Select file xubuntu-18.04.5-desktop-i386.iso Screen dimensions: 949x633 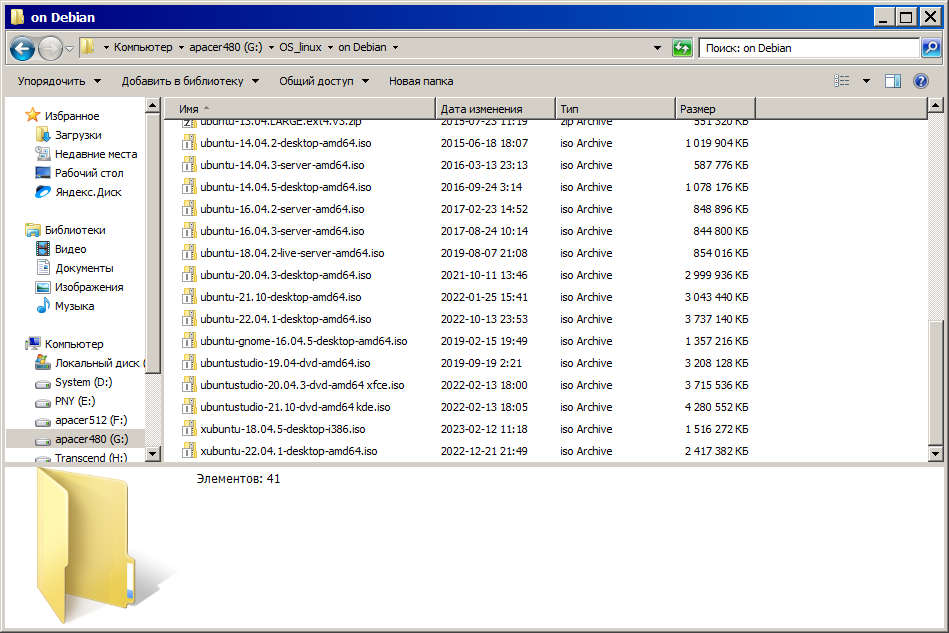[283, 429]
